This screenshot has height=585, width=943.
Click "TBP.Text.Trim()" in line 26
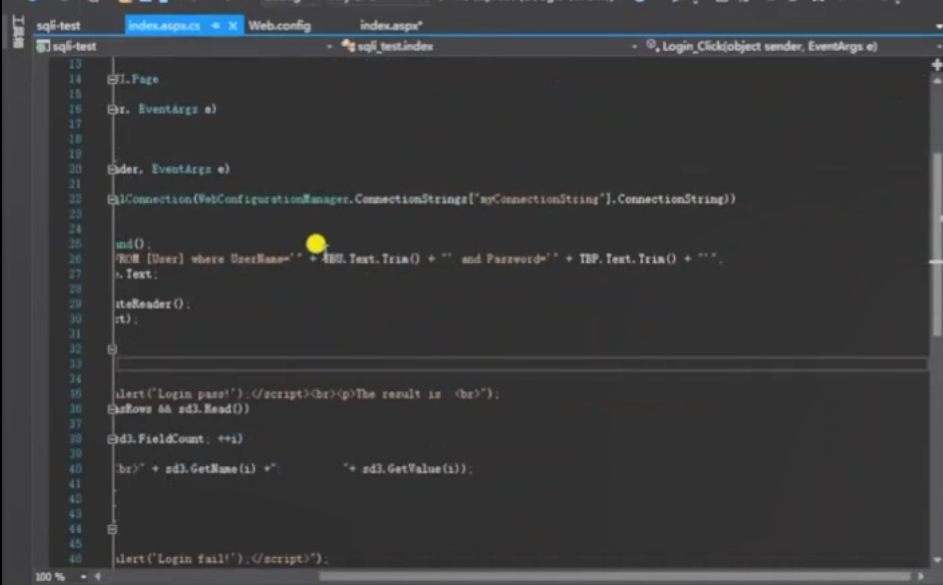pyautogui.click(x=628, y=259)
